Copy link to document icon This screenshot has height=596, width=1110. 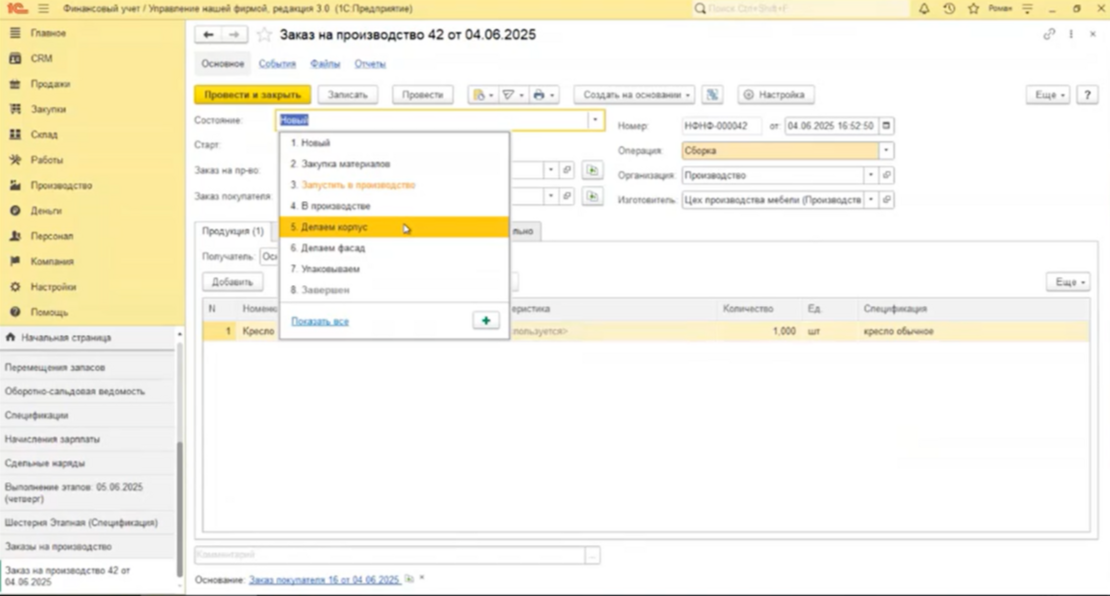1048,34
